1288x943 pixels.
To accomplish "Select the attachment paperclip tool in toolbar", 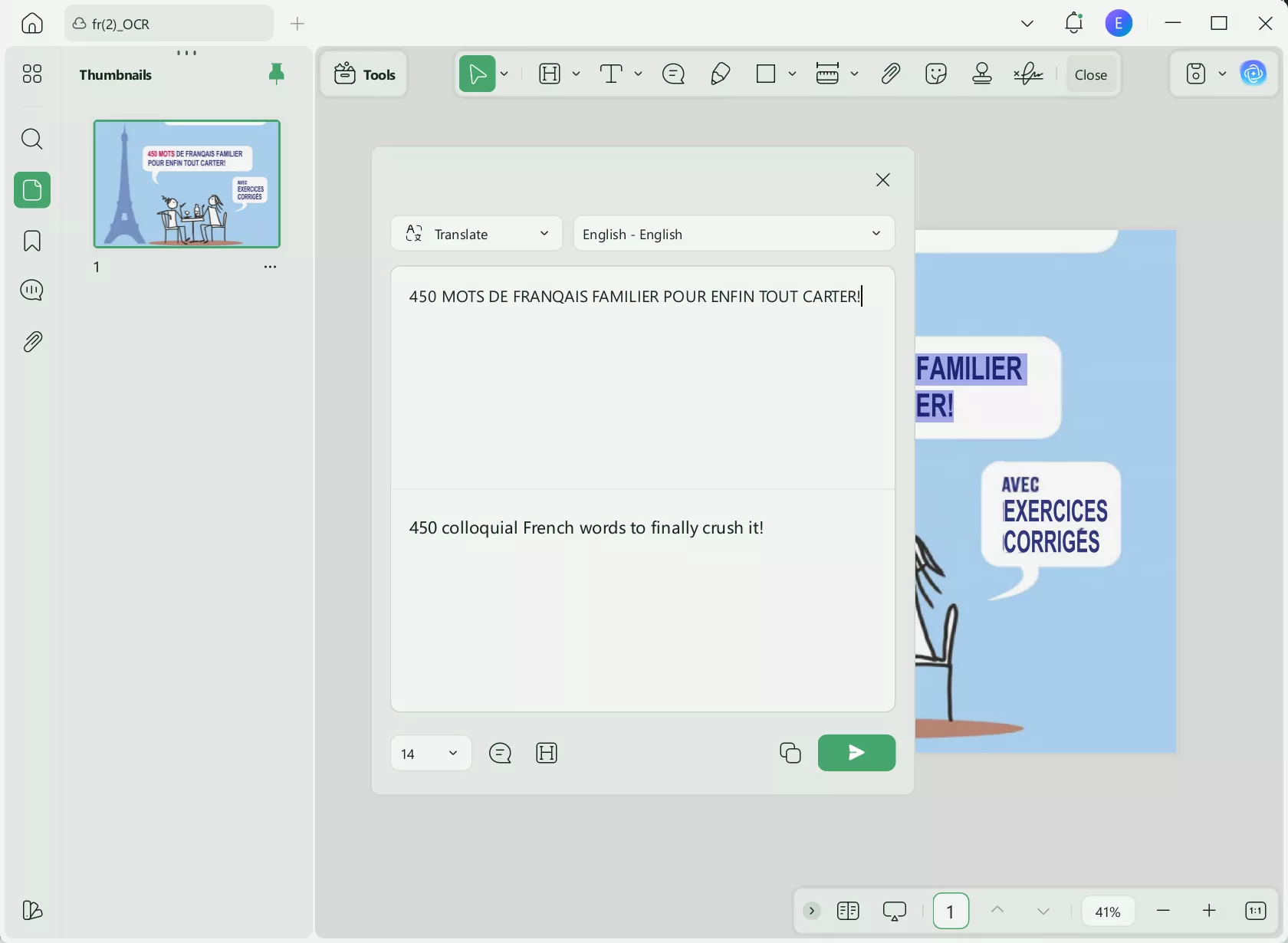I will [x=890, y=74].
